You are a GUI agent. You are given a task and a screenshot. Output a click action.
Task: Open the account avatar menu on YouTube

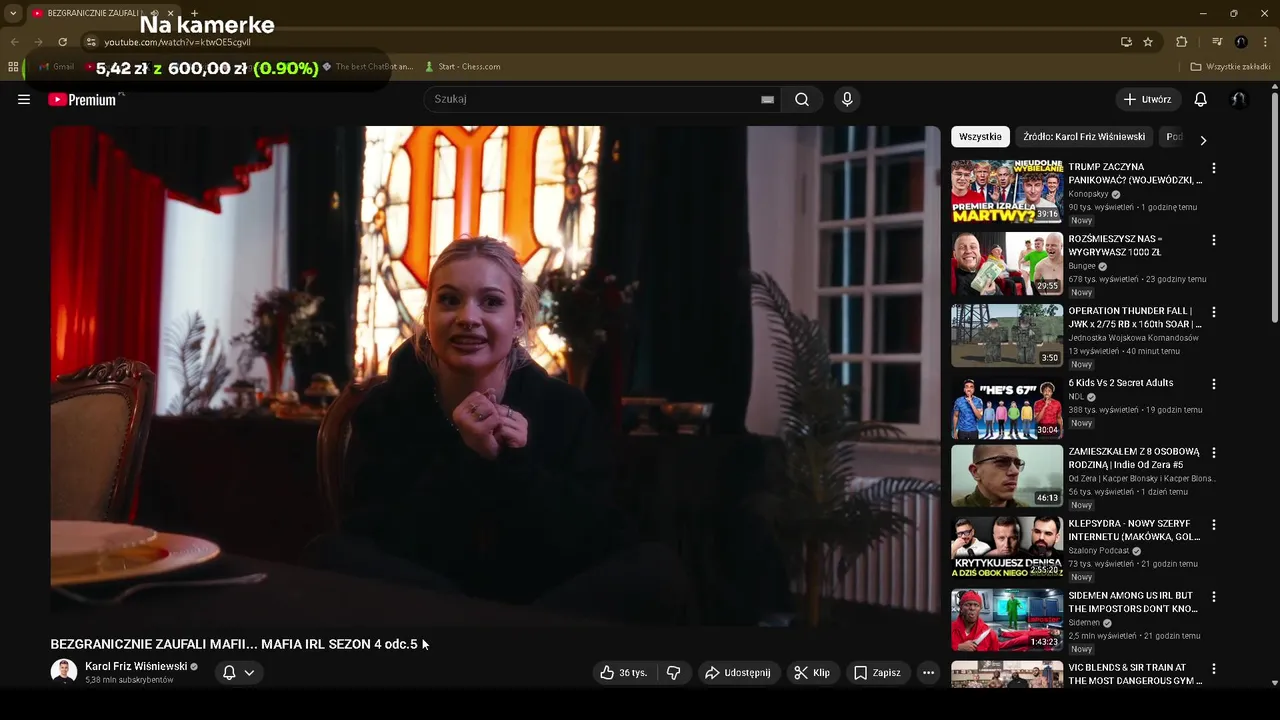1239,99
